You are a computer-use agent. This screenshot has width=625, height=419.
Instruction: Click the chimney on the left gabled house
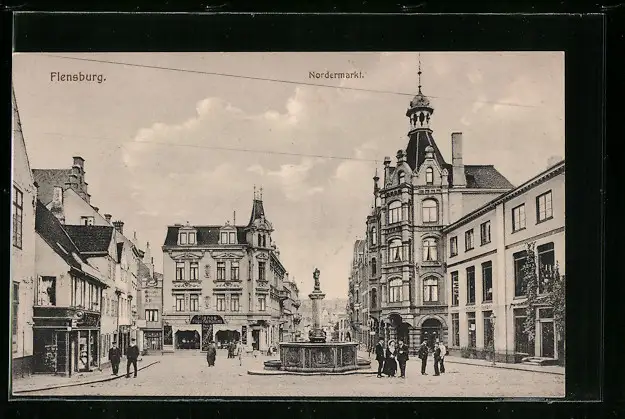[x=78, y=173]
